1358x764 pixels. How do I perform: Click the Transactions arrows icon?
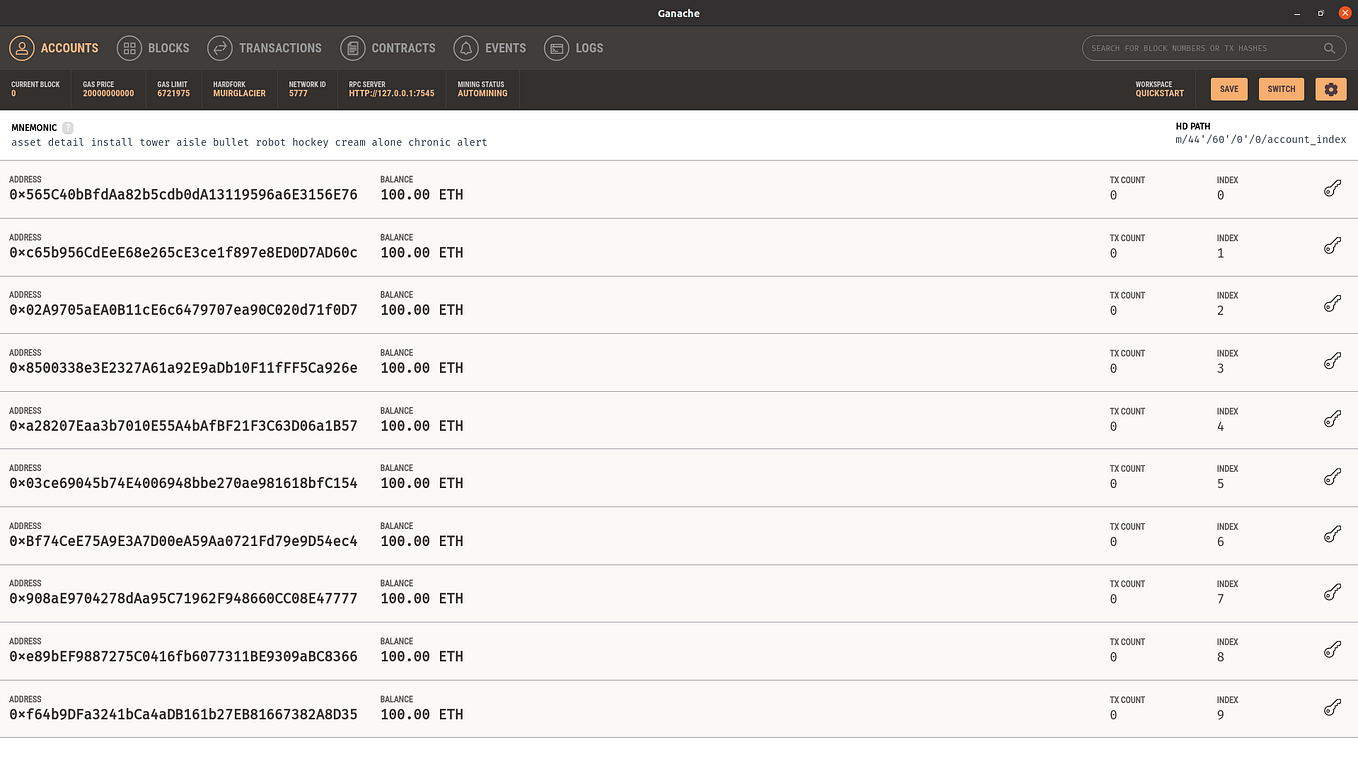click(x=219, y=47)
